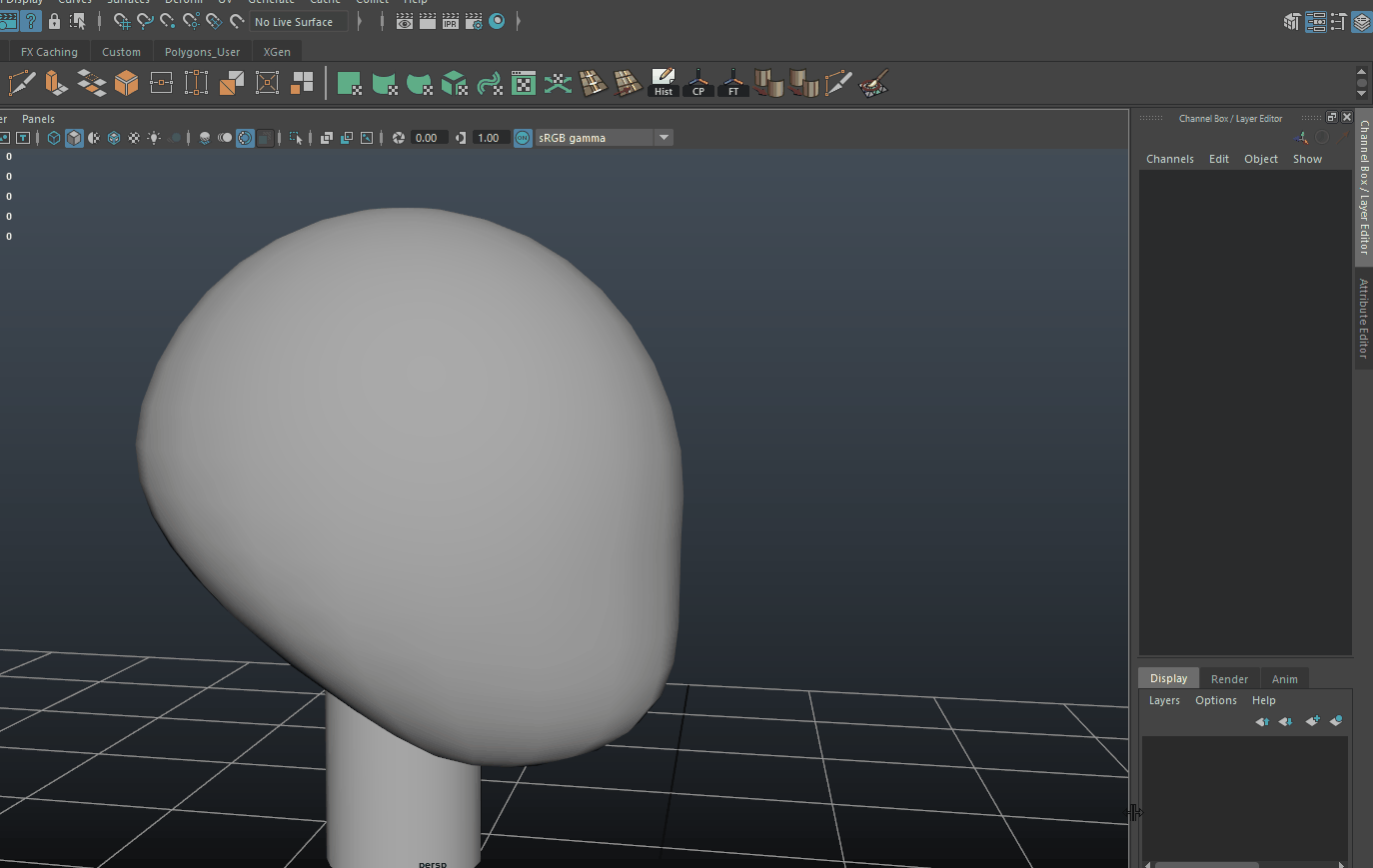
Task: Open the Edit menu in Channel Box
Action: click(1219, 159)
